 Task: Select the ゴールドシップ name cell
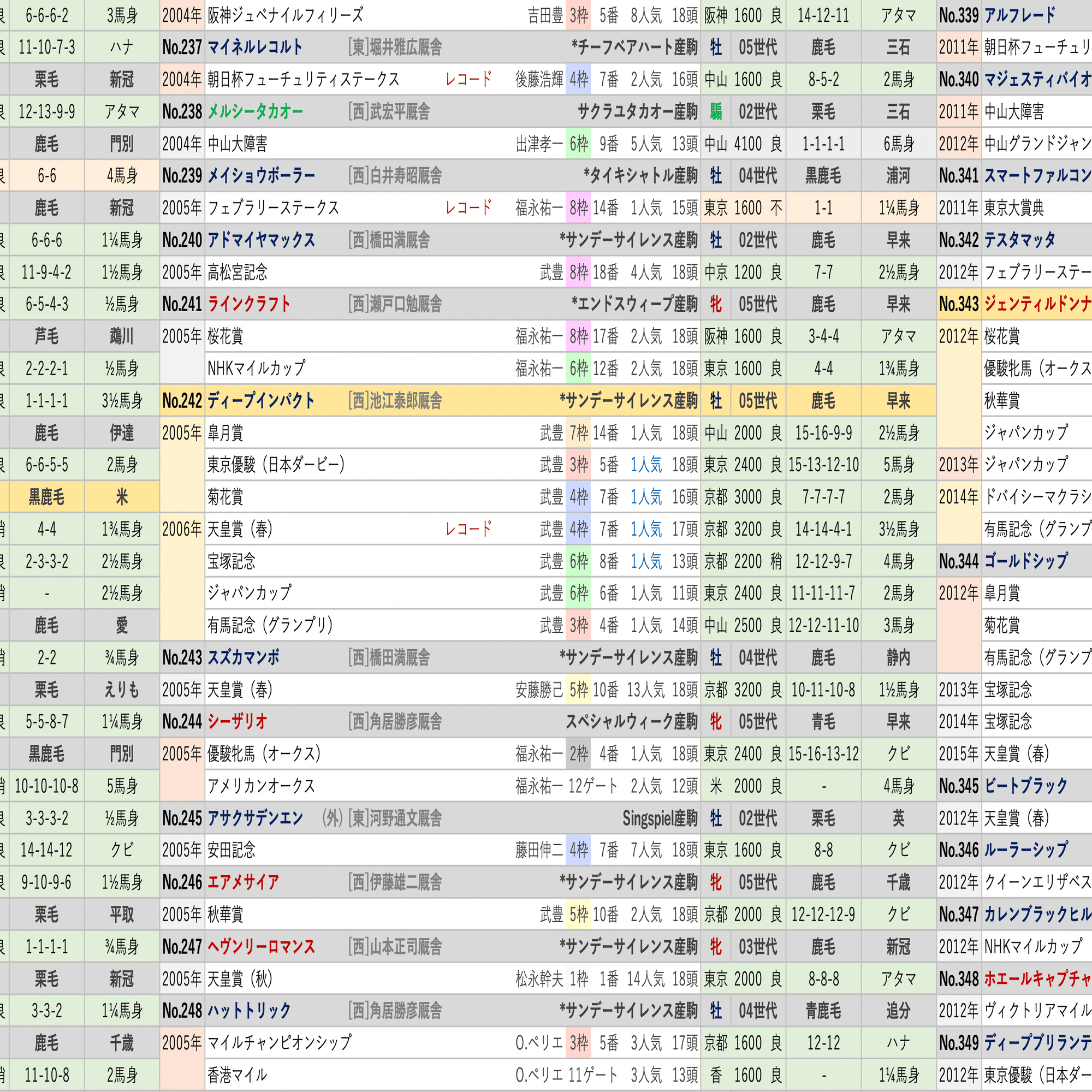coord(1025,561)
